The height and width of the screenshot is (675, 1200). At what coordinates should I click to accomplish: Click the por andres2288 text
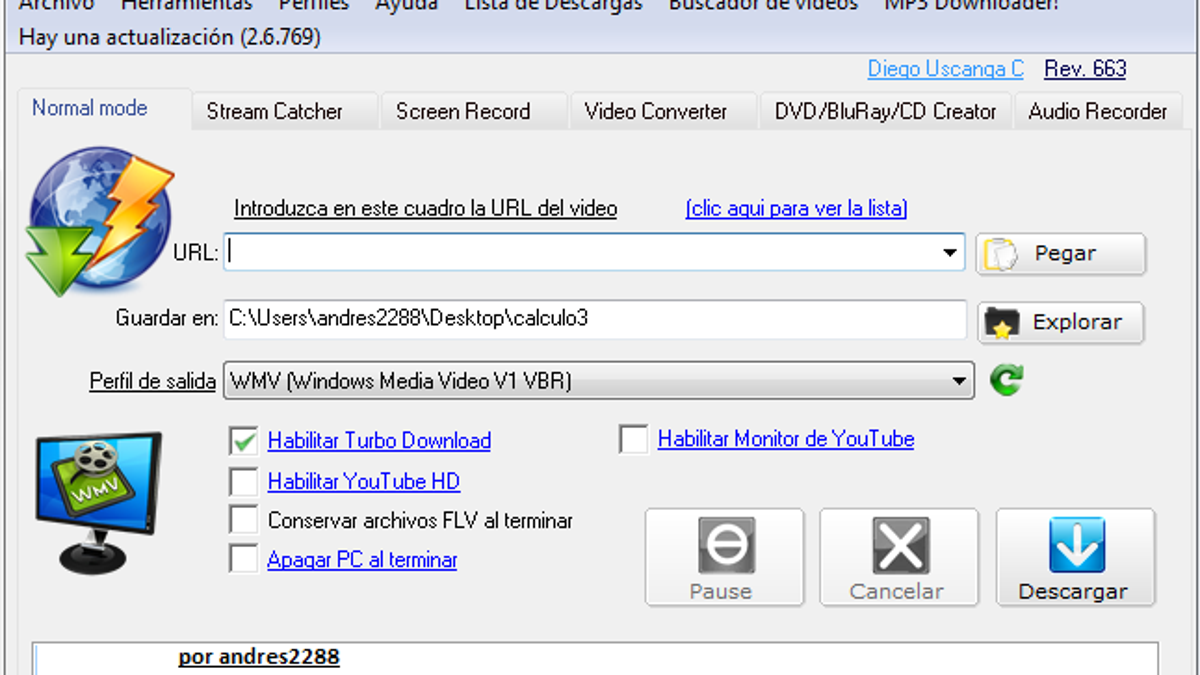point(259,657)
